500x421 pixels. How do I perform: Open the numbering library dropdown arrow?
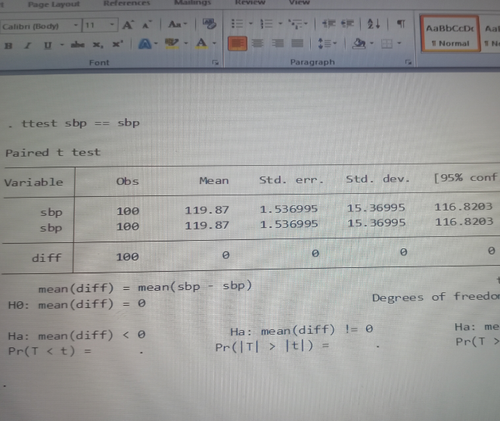pos(280,23)
